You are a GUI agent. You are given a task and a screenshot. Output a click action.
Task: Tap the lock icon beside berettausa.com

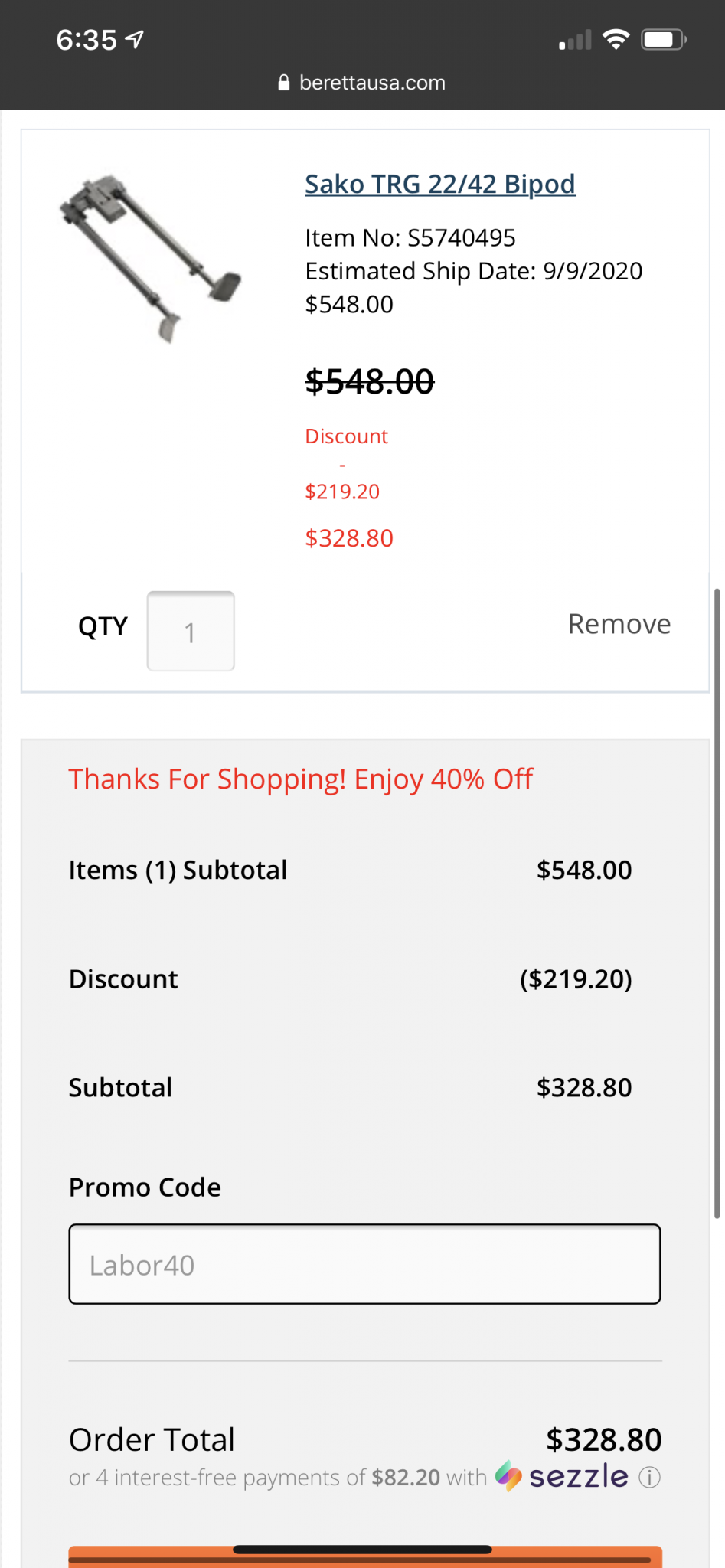(x=284, y=83)
